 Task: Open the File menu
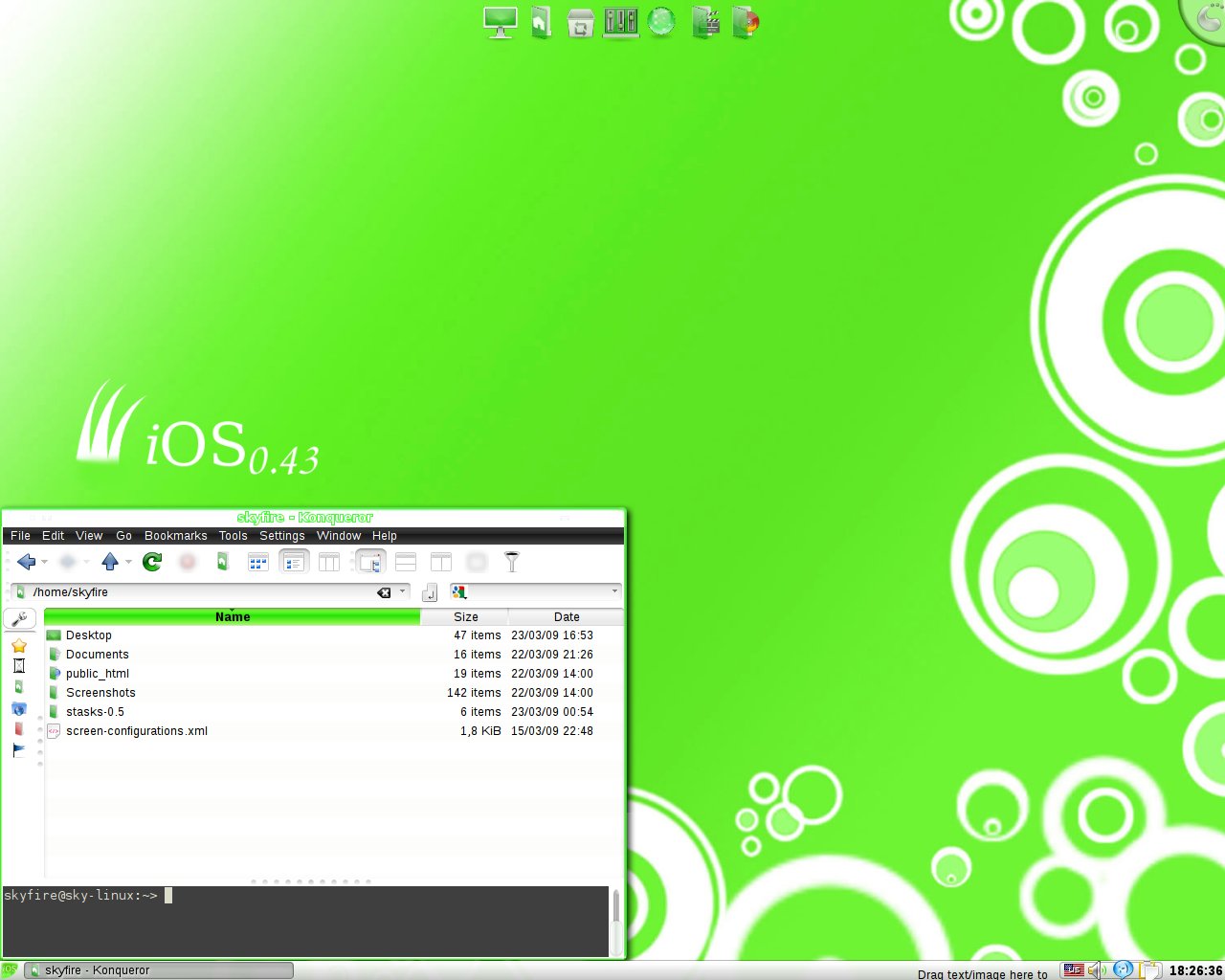pos(20,536)
